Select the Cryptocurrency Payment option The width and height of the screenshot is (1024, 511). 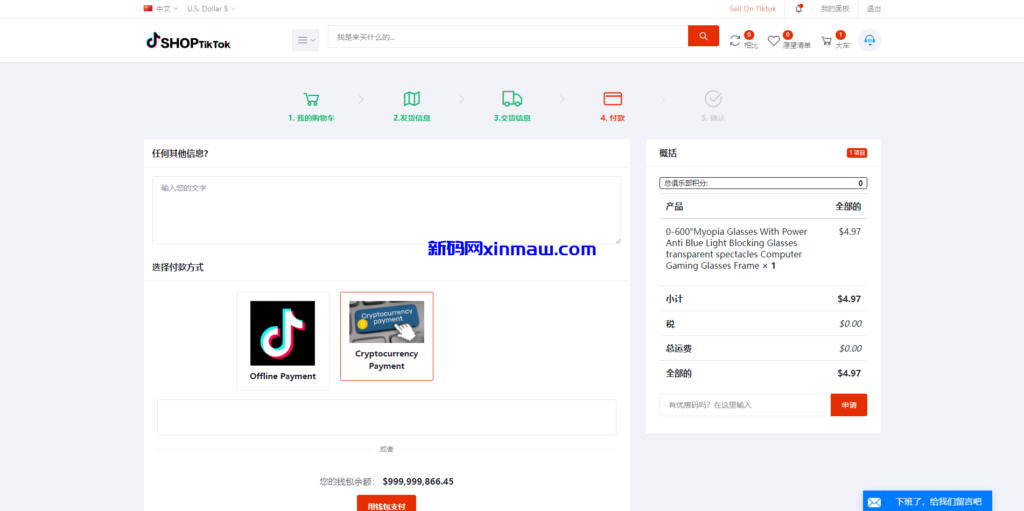click(387, 336)
